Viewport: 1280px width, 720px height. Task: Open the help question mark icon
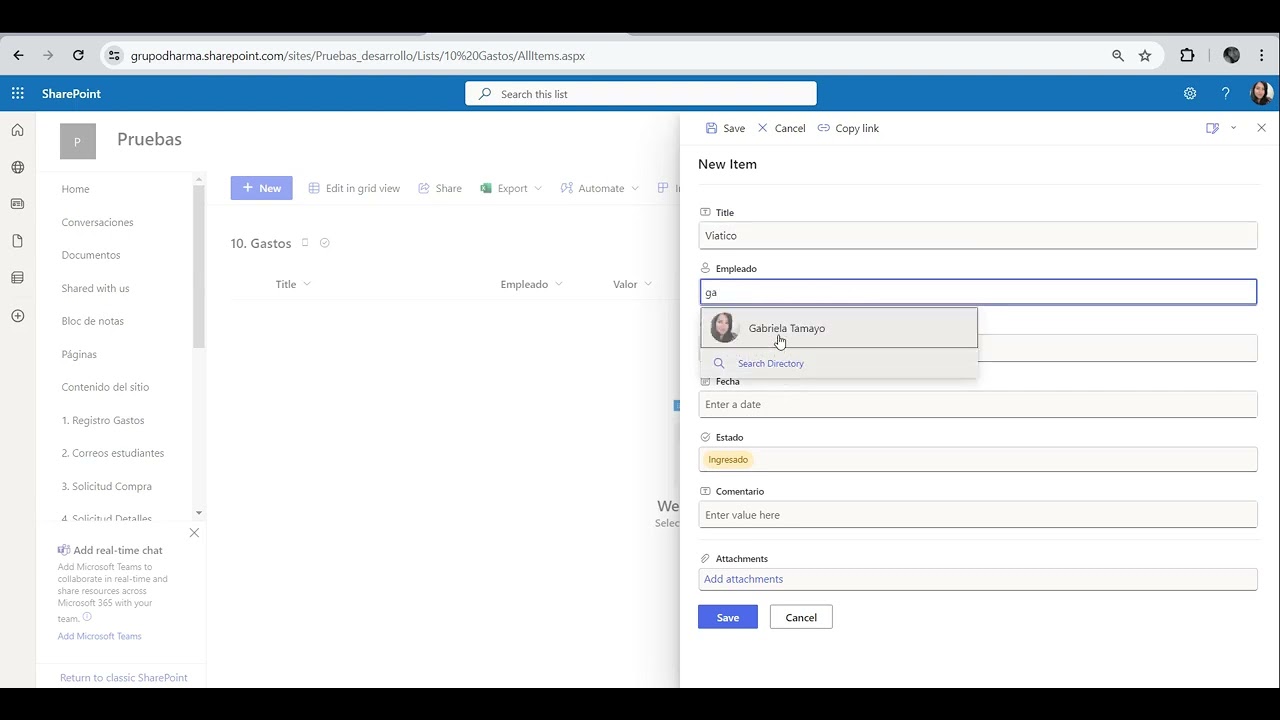click(1225, 93)
